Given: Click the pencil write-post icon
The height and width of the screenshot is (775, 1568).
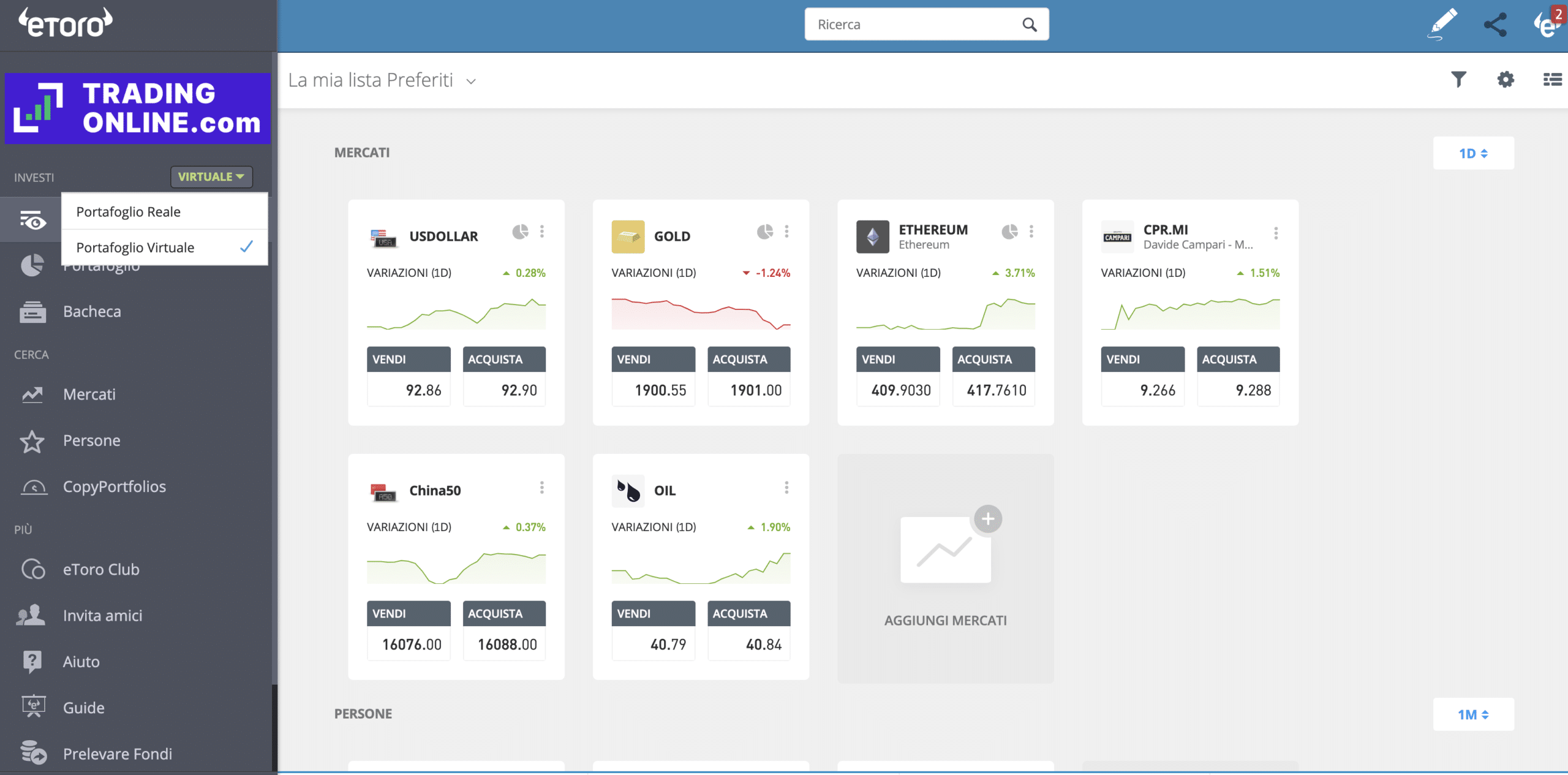Looking at the screenshot, I should coord(1442,25).
